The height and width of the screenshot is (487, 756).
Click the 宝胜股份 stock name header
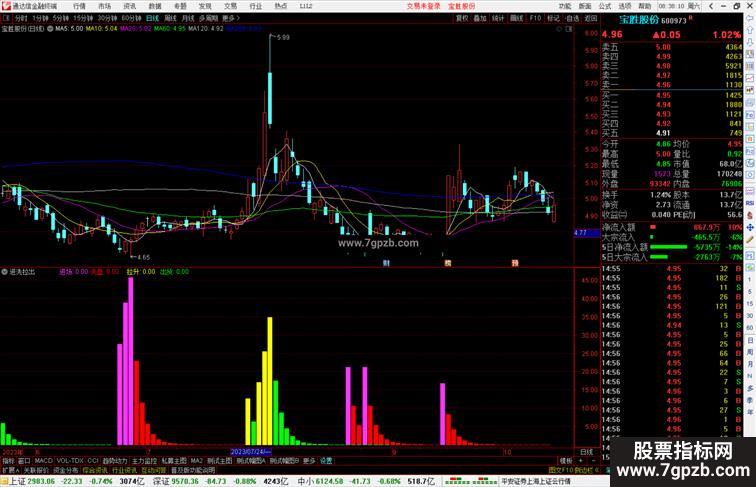pyautogui.click(x=639, y=20)
